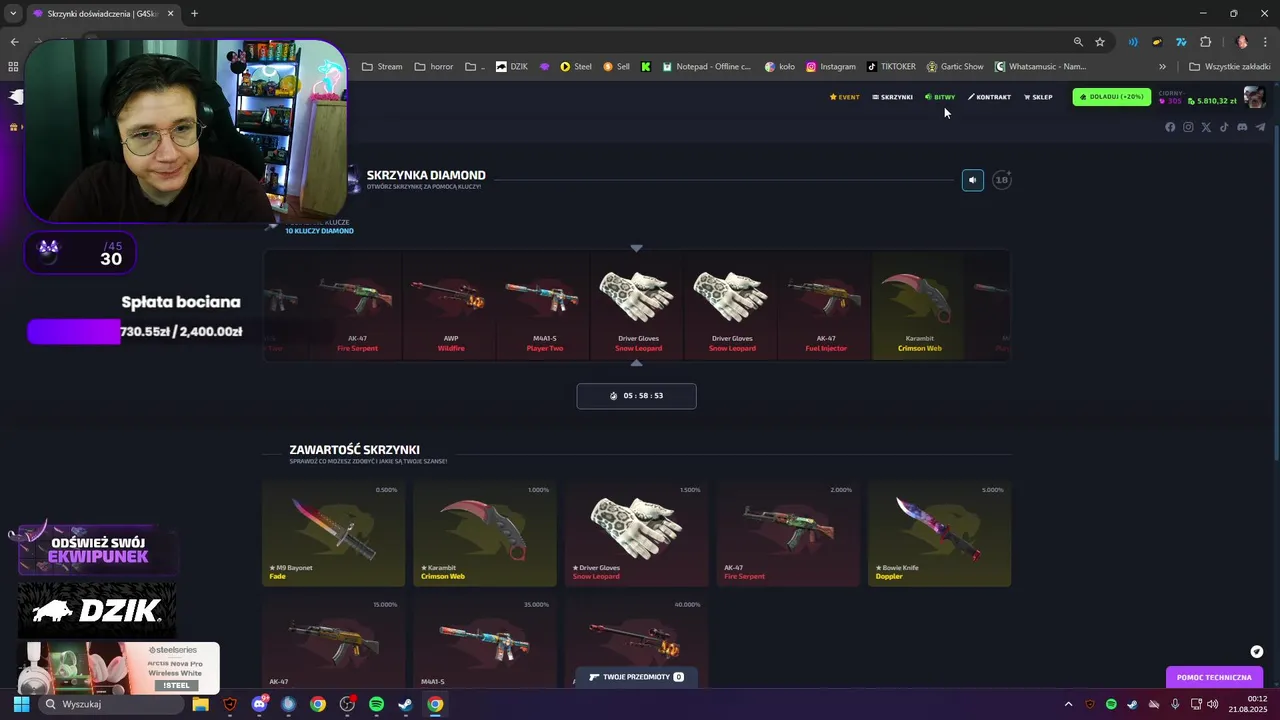1280x720 pixels.
Task: Show hidden system tray icons
Action: click(1068, 704)
